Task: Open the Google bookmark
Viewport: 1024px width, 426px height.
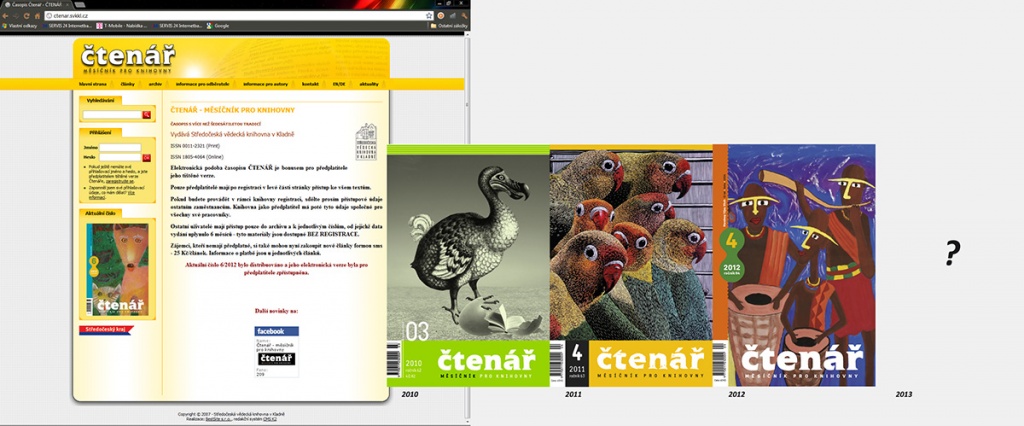Action: [218, 25]
